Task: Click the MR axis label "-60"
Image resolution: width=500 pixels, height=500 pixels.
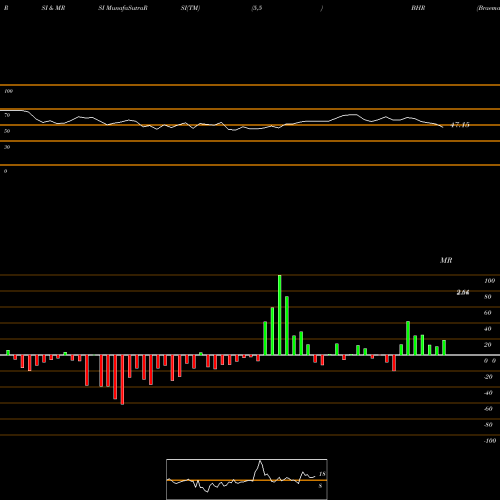Action: pyautogui.click(x=488, y=409)
